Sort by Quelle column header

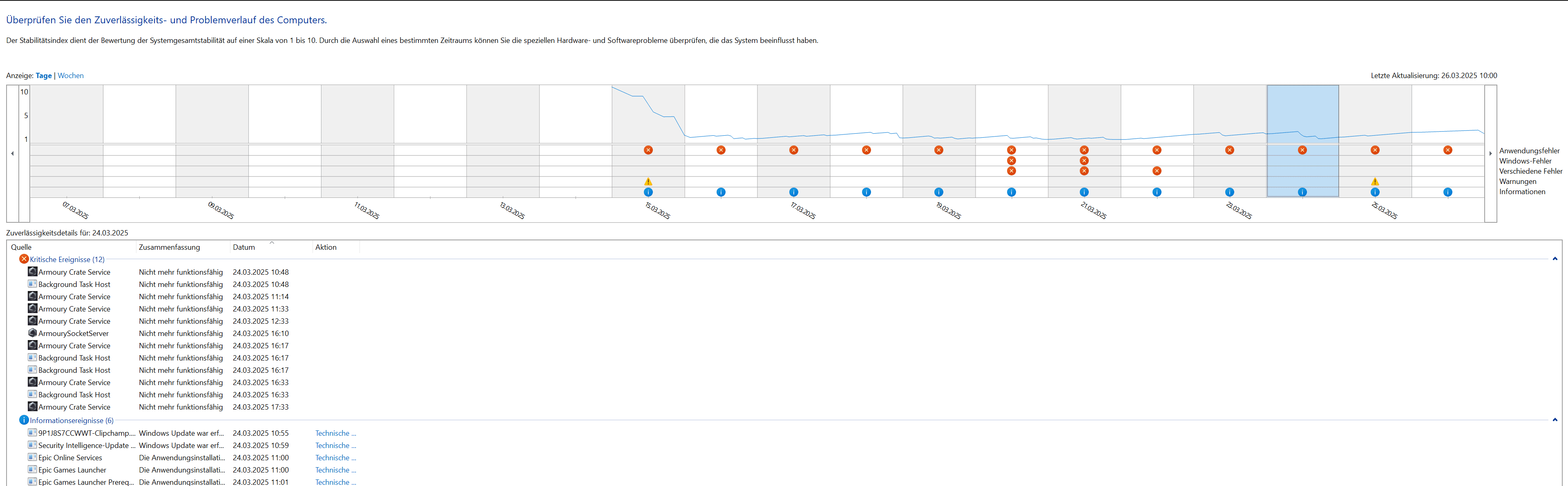coord(21,247)
